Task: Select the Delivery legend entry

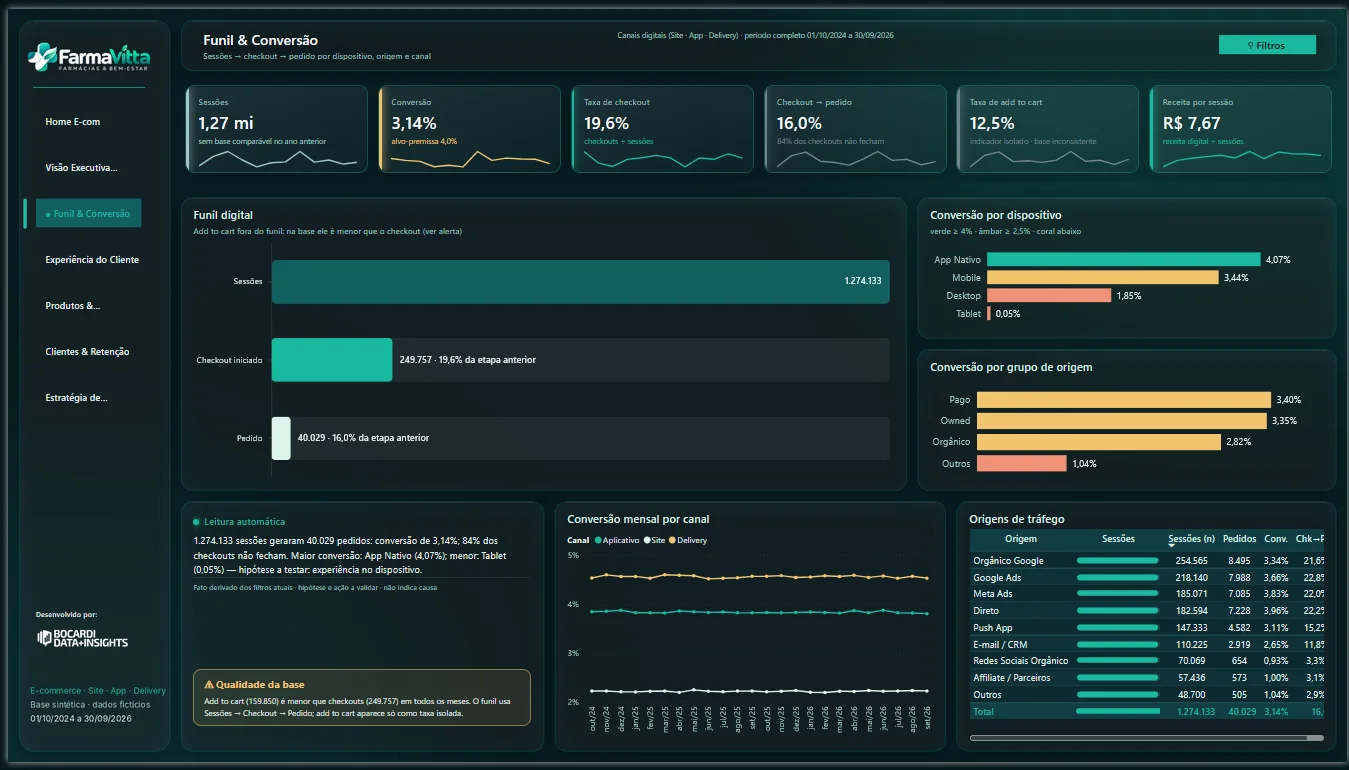Action: 688,540
